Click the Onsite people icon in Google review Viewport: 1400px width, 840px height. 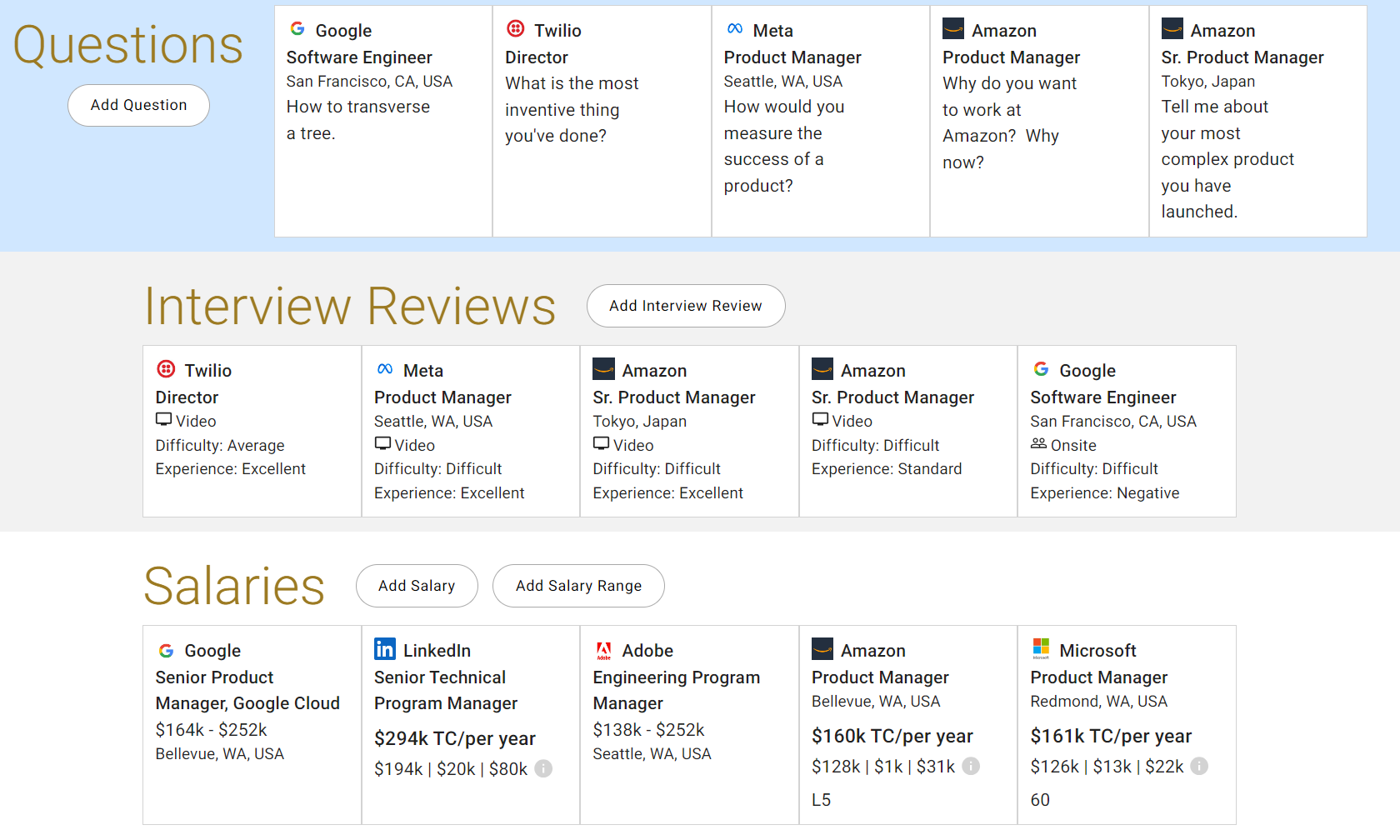1038,444
